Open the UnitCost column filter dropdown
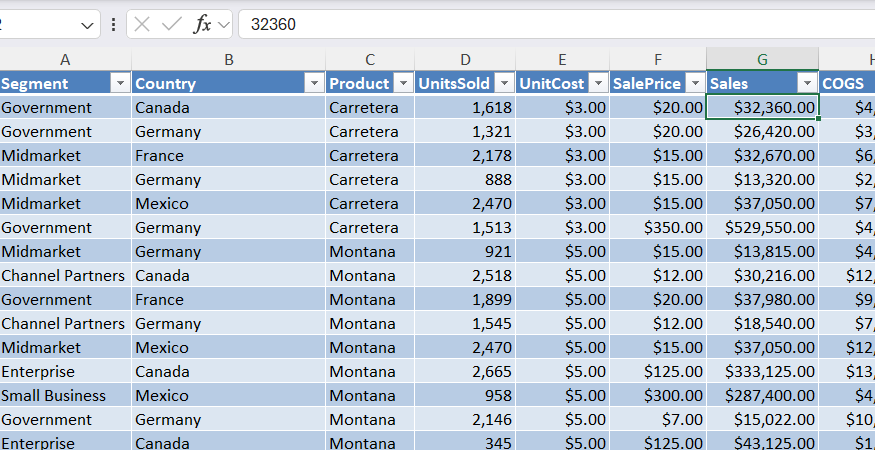 (599, 84)
